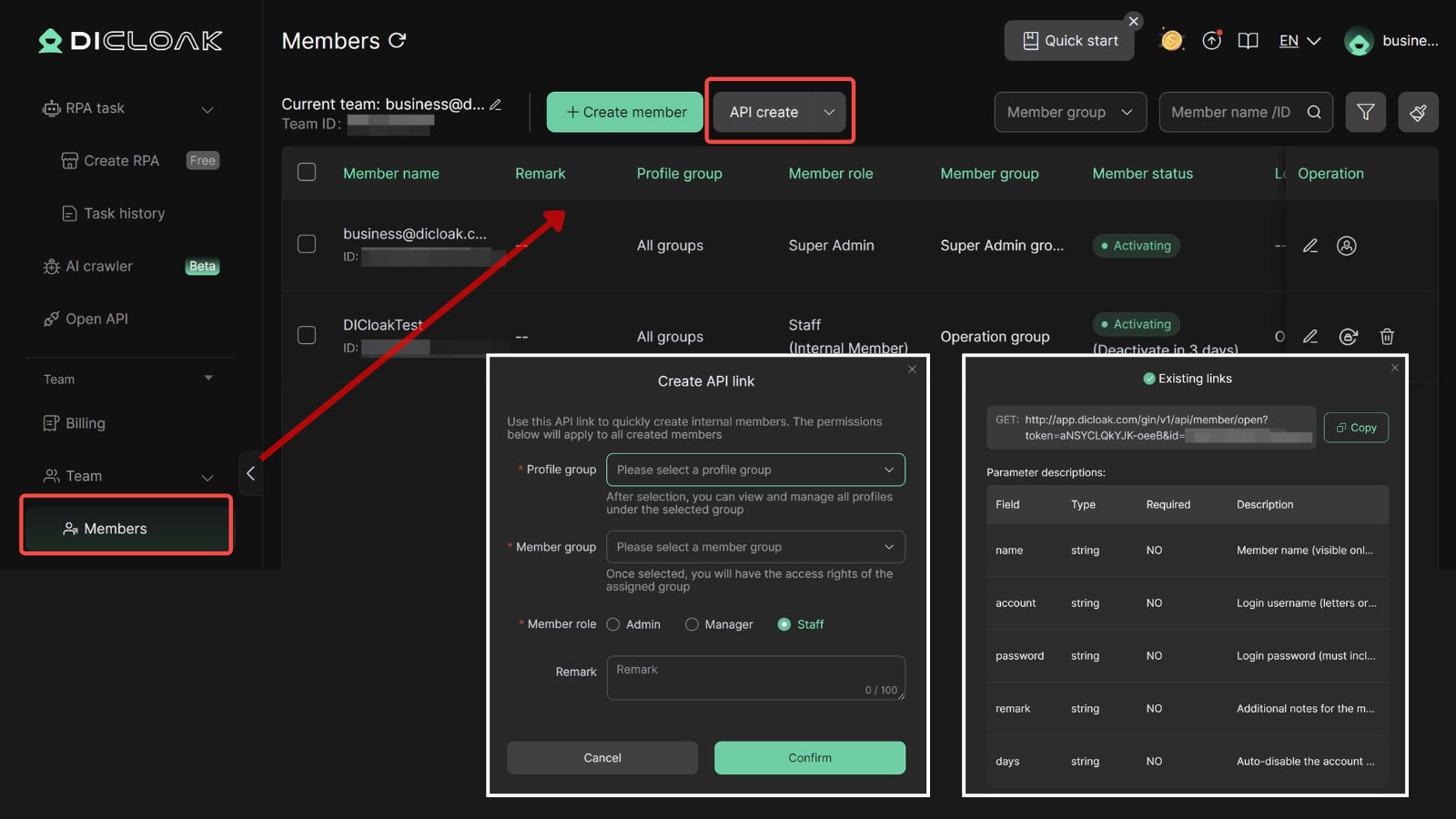Screen dimensions: 1456x819
Task: Click the Member status column header
Action: click(1142, 174)
